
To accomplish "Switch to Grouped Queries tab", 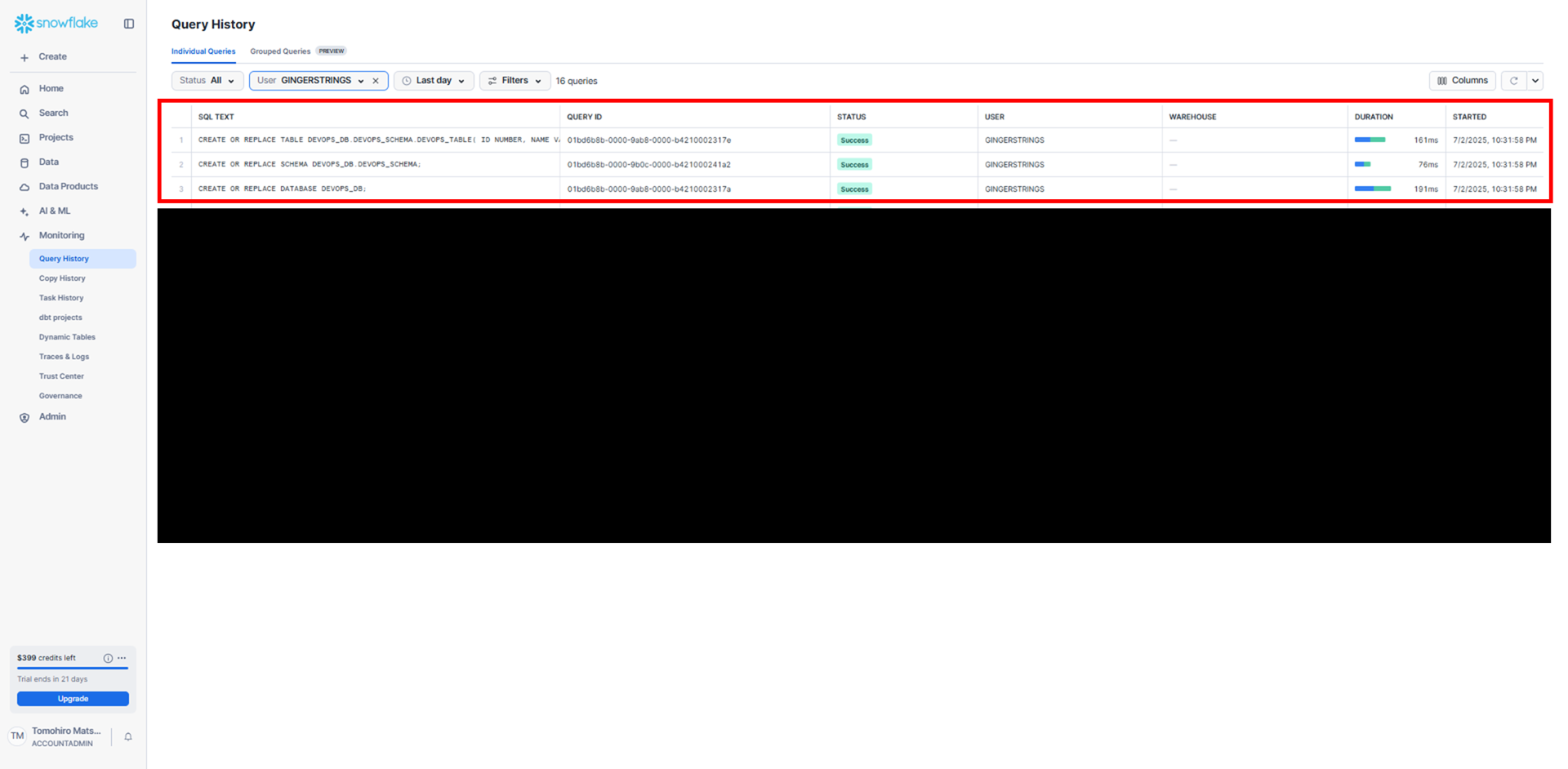I will 280,51.
